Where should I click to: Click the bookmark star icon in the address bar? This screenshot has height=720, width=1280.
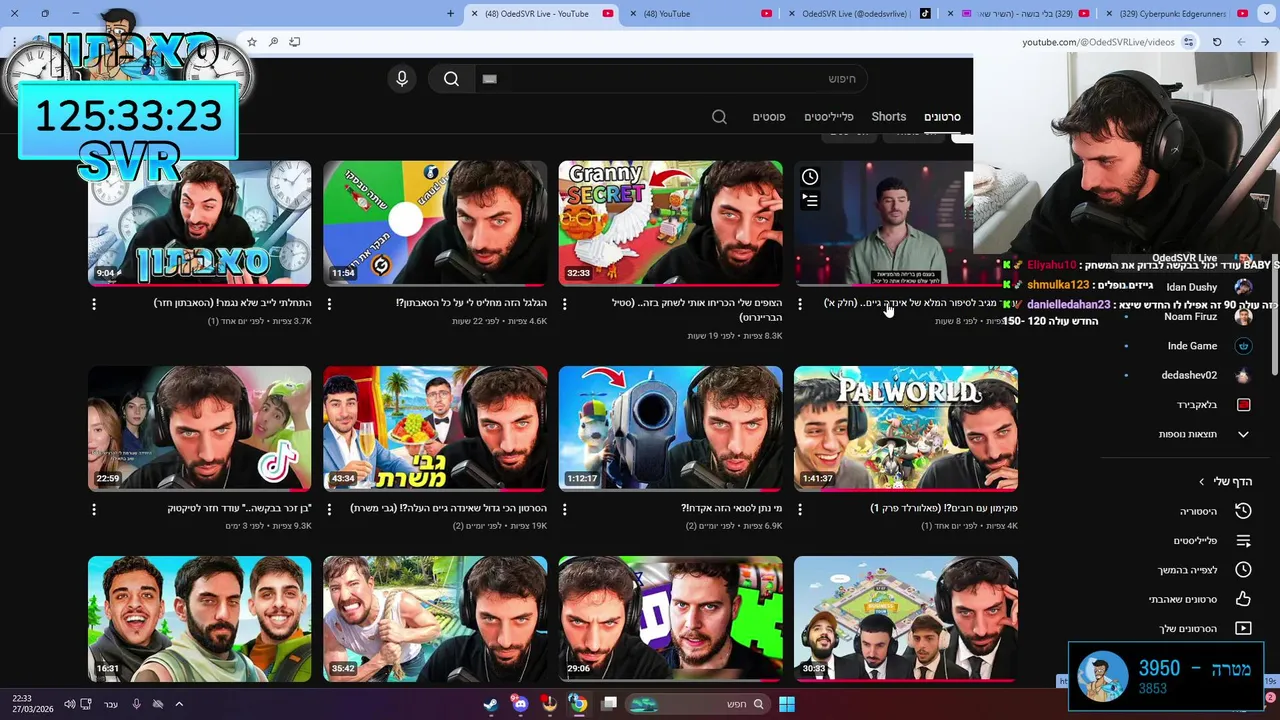pos(252,42)
